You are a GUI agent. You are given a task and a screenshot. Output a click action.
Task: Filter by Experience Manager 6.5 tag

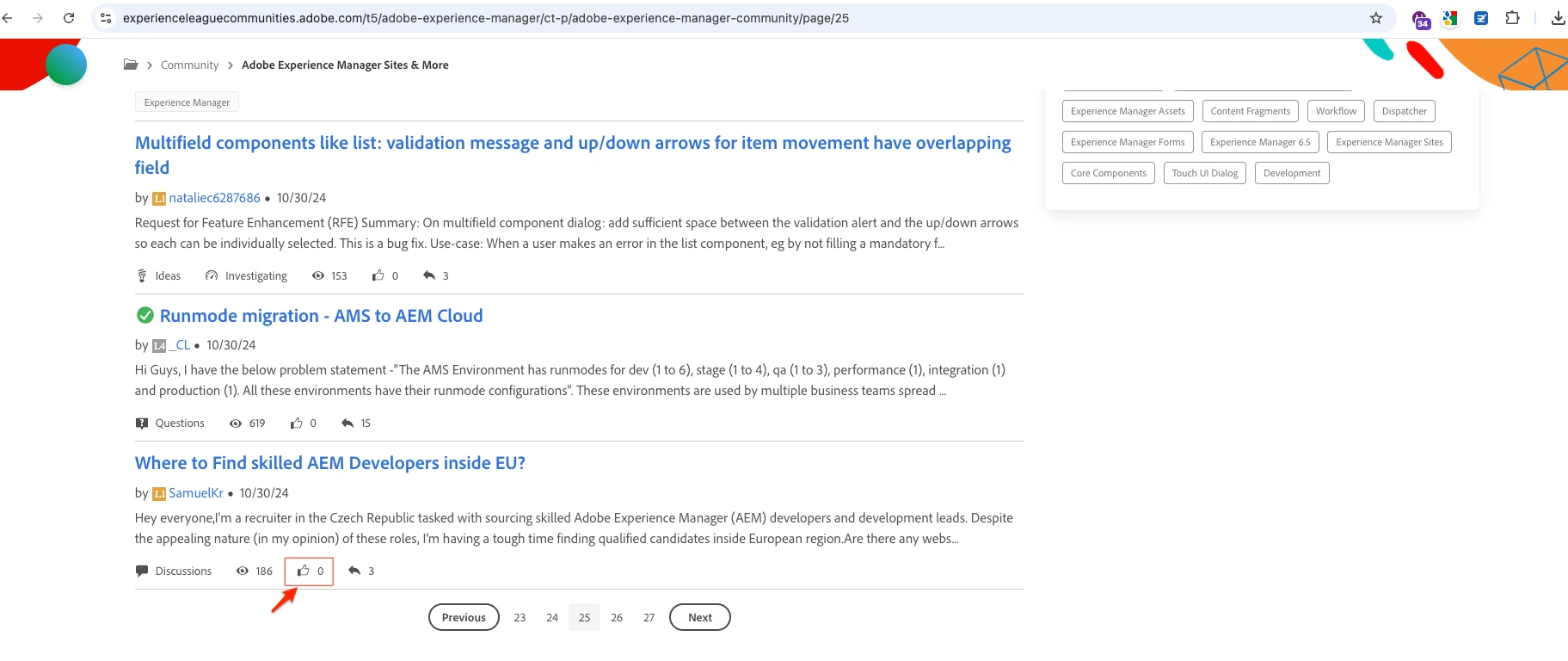coord(1260,142)
